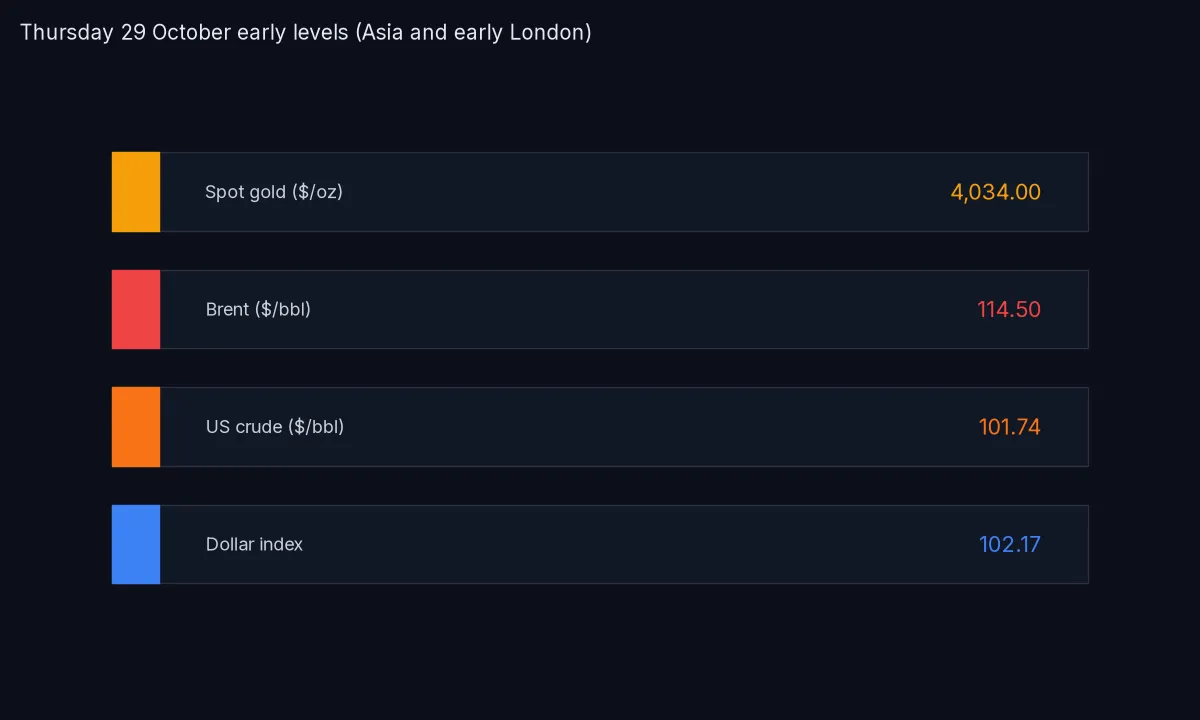
Task: Click the 114.50 Brent price value
Action: [x=1009, y=310]
